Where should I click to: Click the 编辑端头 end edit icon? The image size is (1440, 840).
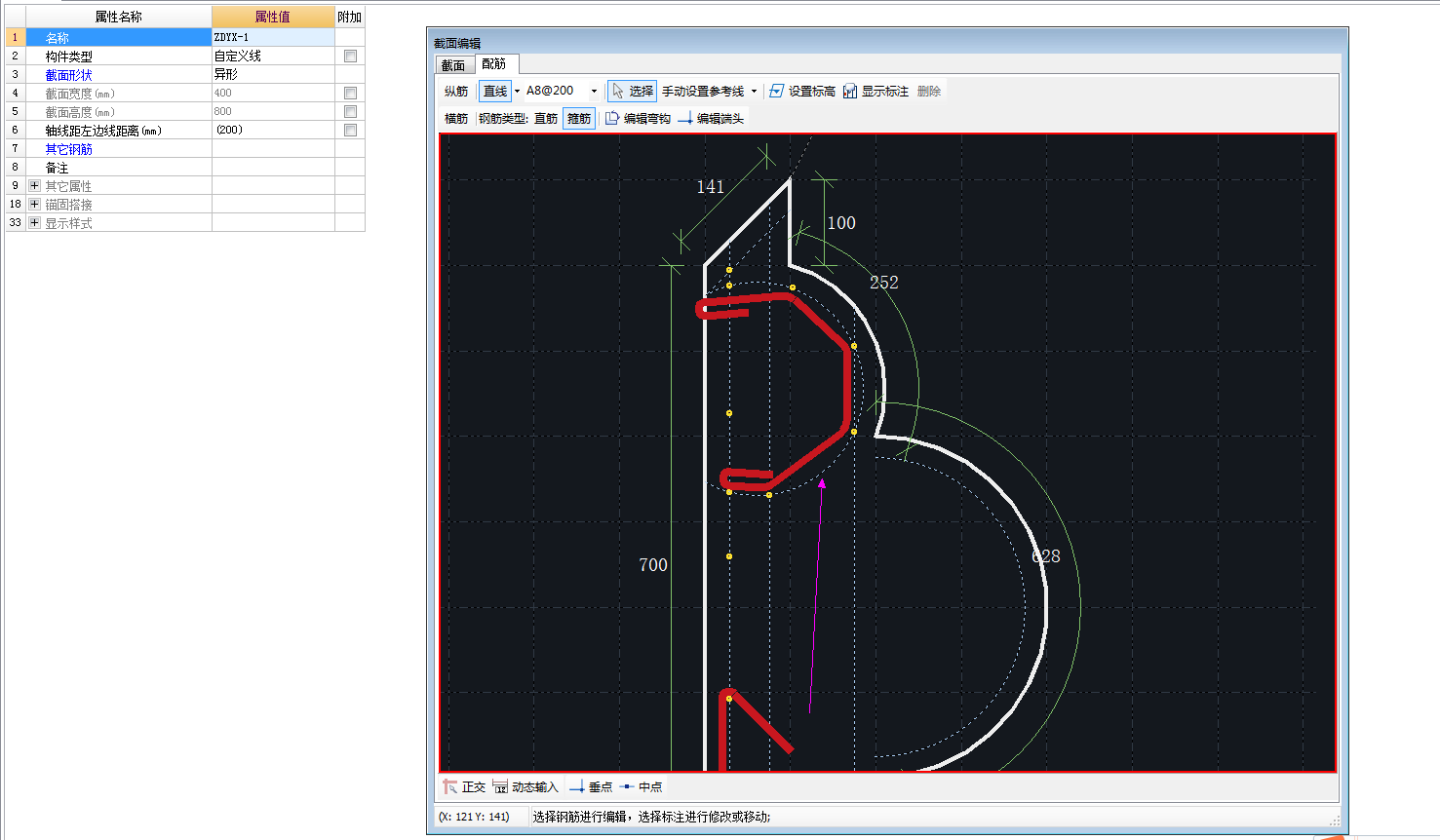coord(685,118)
